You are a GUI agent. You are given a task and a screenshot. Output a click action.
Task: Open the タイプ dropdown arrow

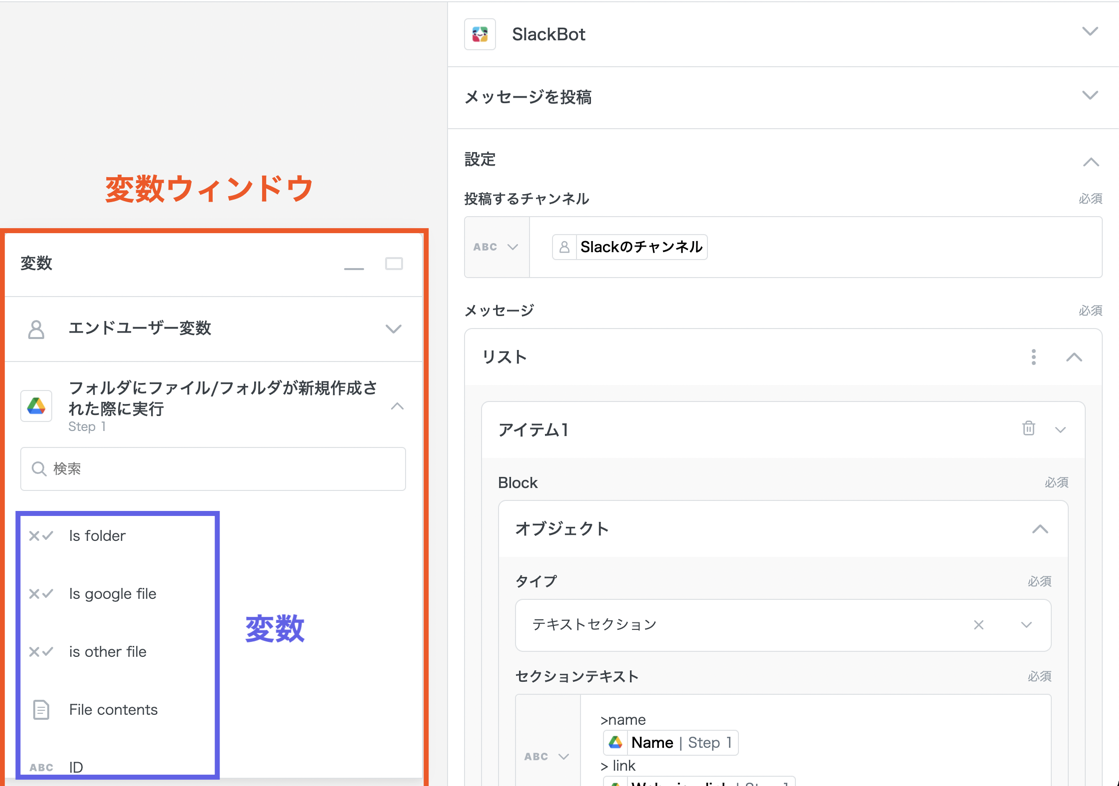(x=1026, y=625)
